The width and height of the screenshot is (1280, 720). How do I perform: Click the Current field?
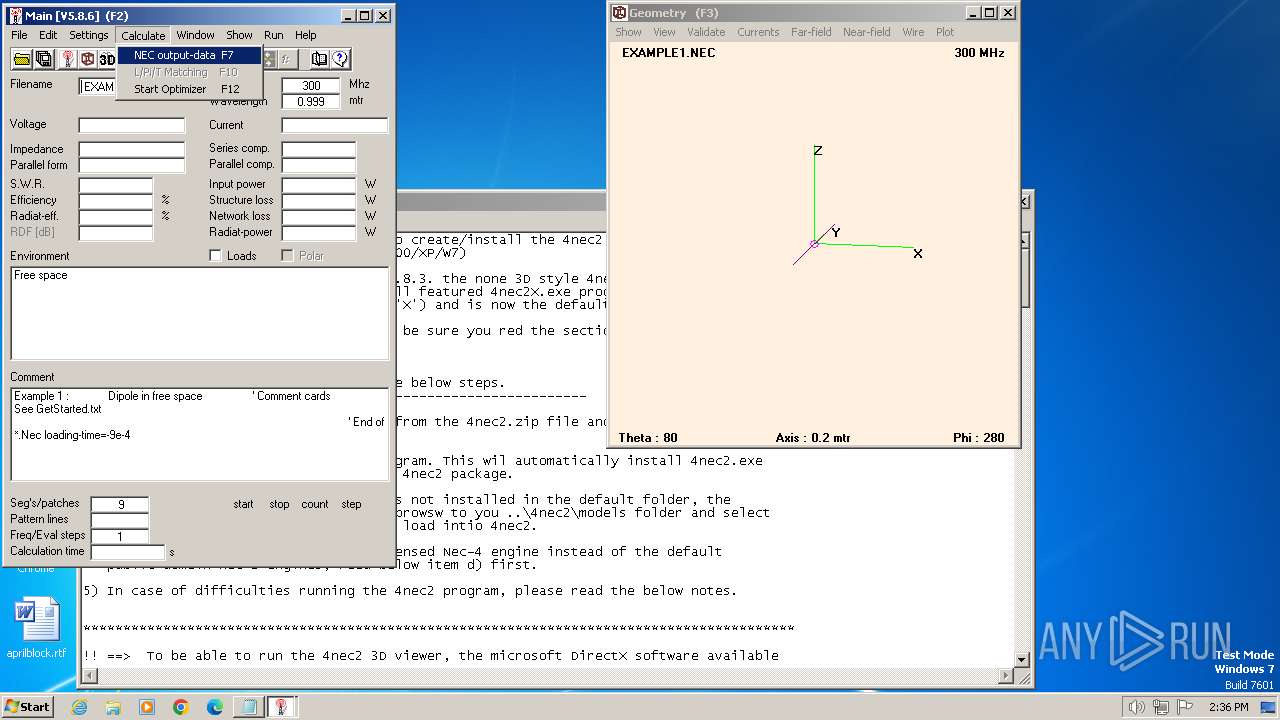335,125
